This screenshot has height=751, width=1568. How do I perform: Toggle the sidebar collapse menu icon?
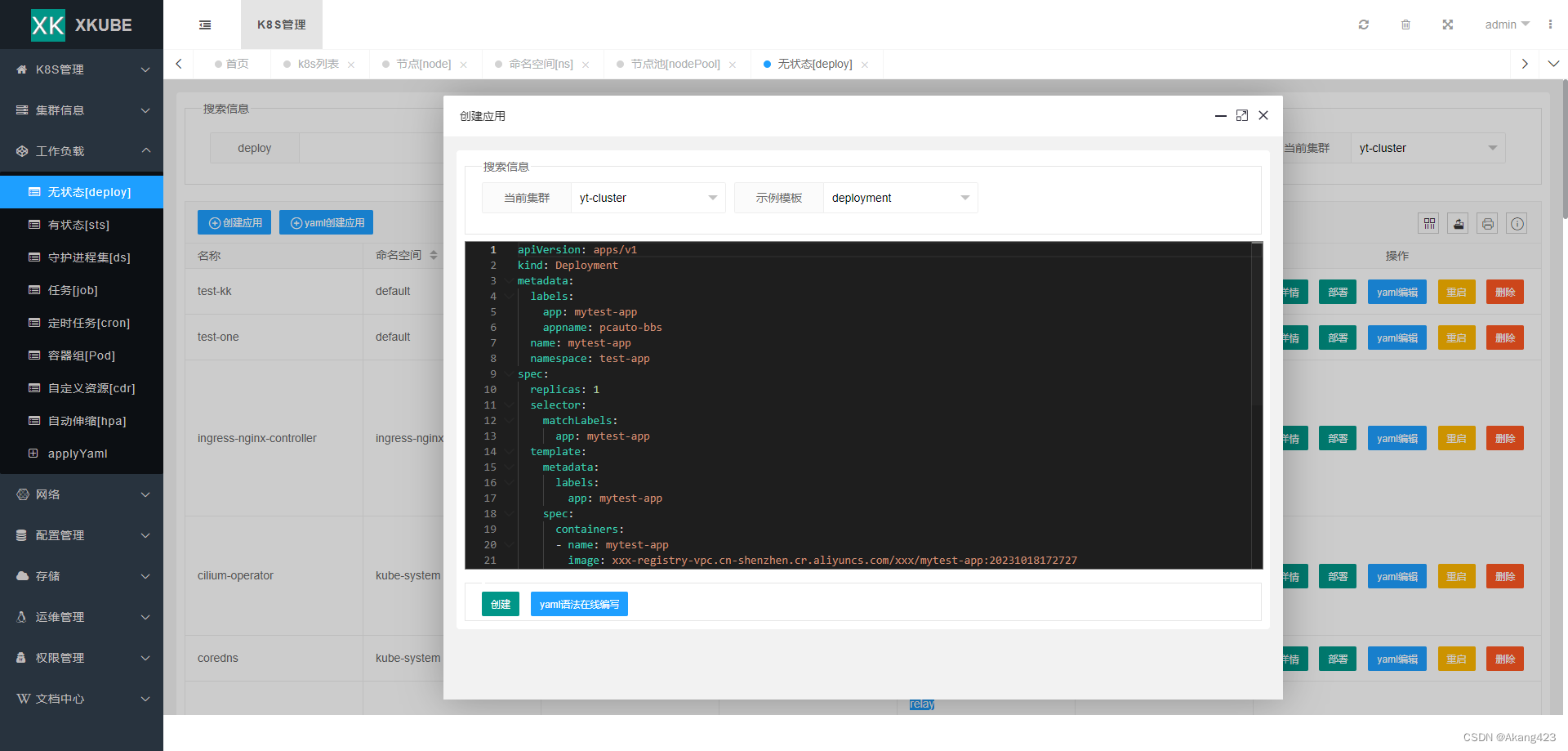click(205, 25)
